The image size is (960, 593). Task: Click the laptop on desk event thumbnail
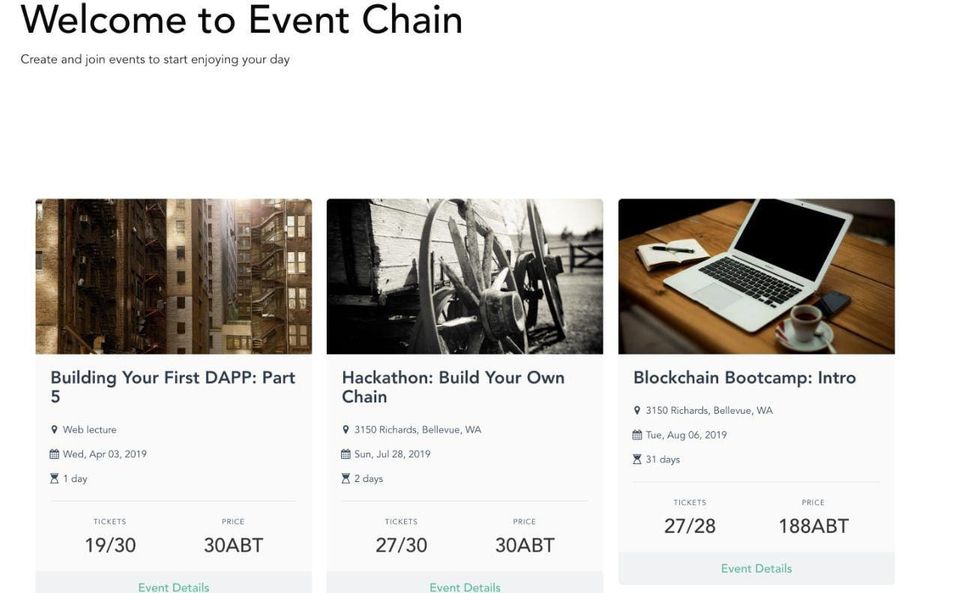756,276
